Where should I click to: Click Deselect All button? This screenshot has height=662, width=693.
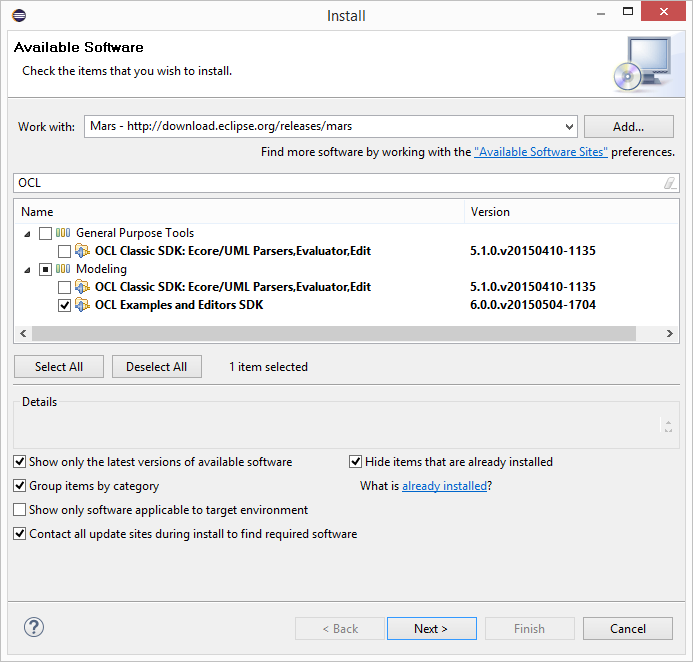pyautogui.click(x=157, y=367)
